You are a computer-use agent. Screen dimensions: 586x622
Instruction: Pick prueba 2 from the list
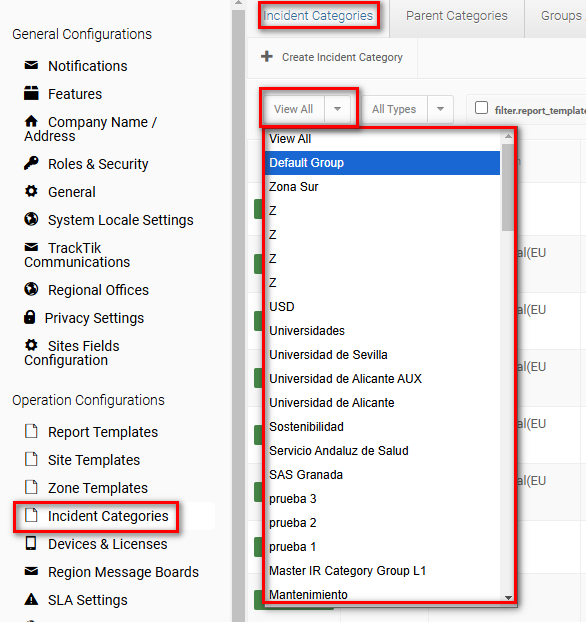383,523
